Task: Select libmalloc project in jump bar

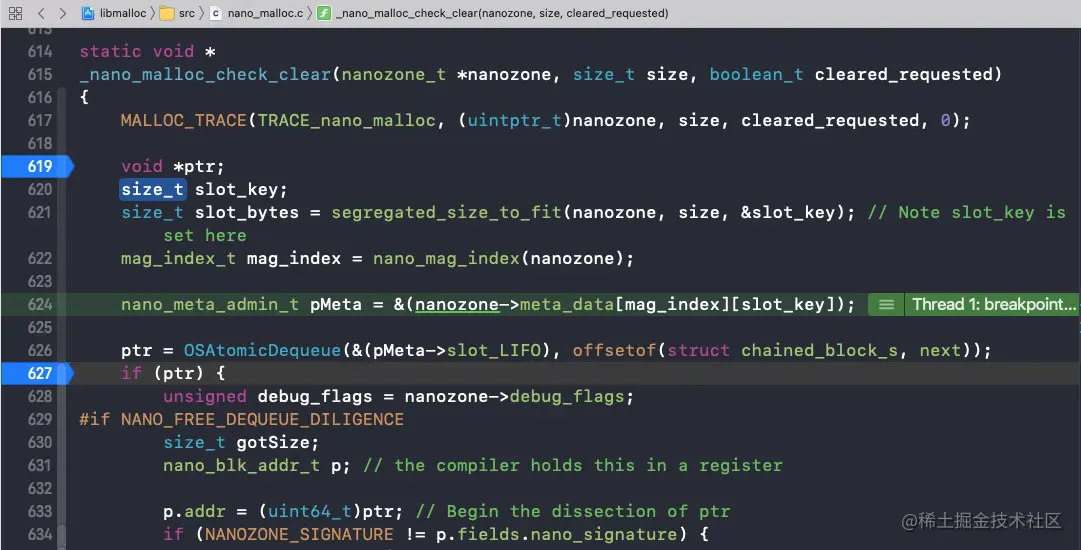Action: (x=123, y=13)
